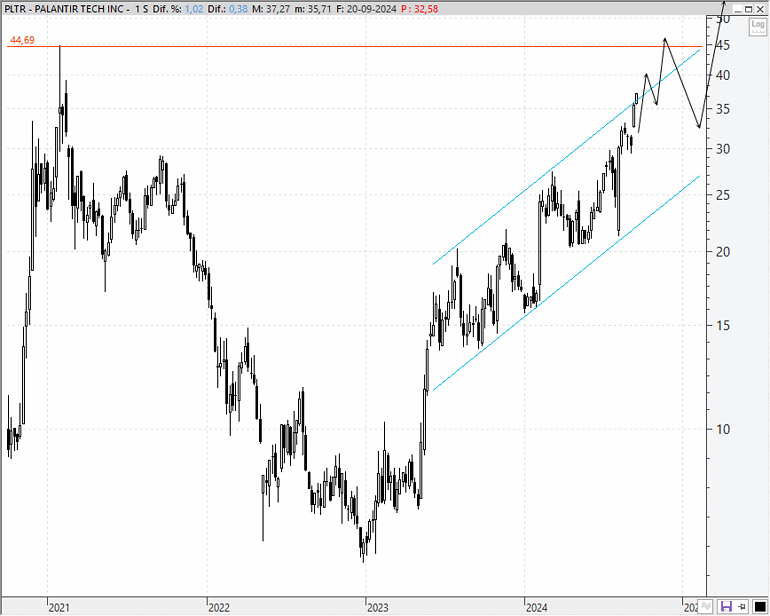This screenshot has height=616, width=770.
Task: Minimize the PLTR chart window
Action: tap(738, 9)
